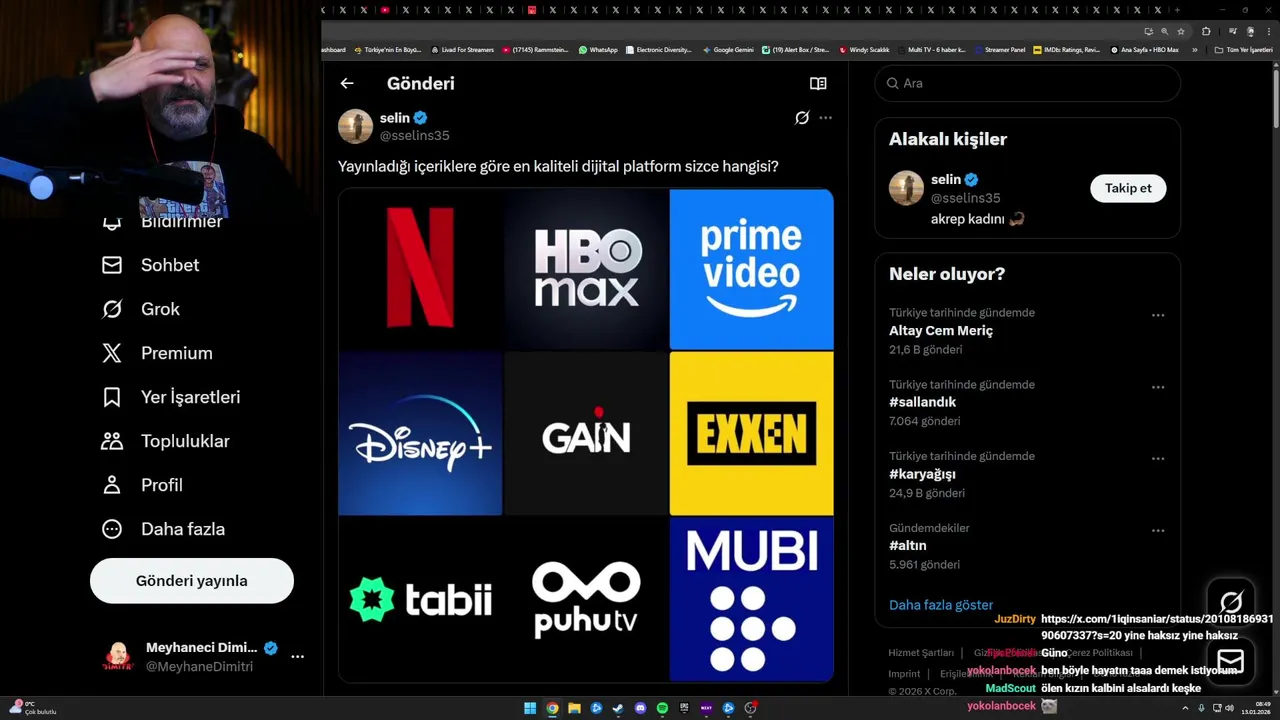Open Yer İşaretleri bookmarks

click(x=171, y=397)
